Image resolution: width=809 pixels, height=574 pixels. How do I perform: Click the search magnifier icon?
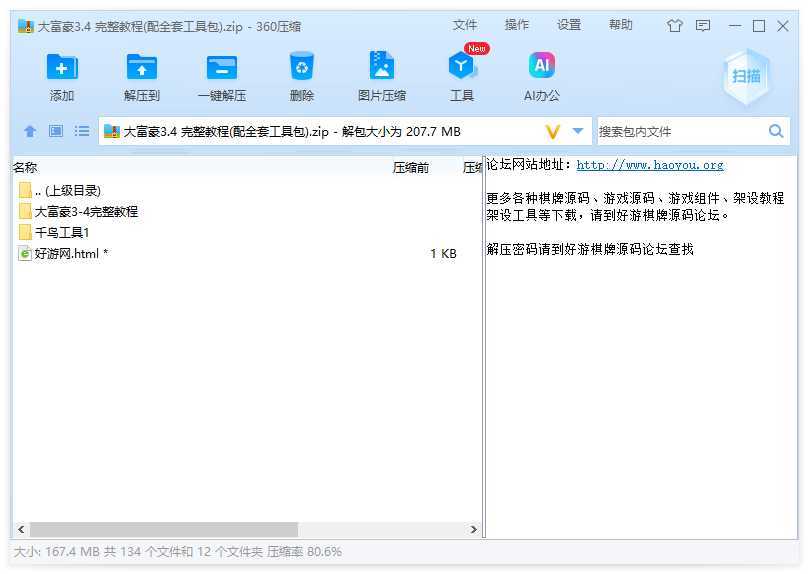click(x=776, y=131)
